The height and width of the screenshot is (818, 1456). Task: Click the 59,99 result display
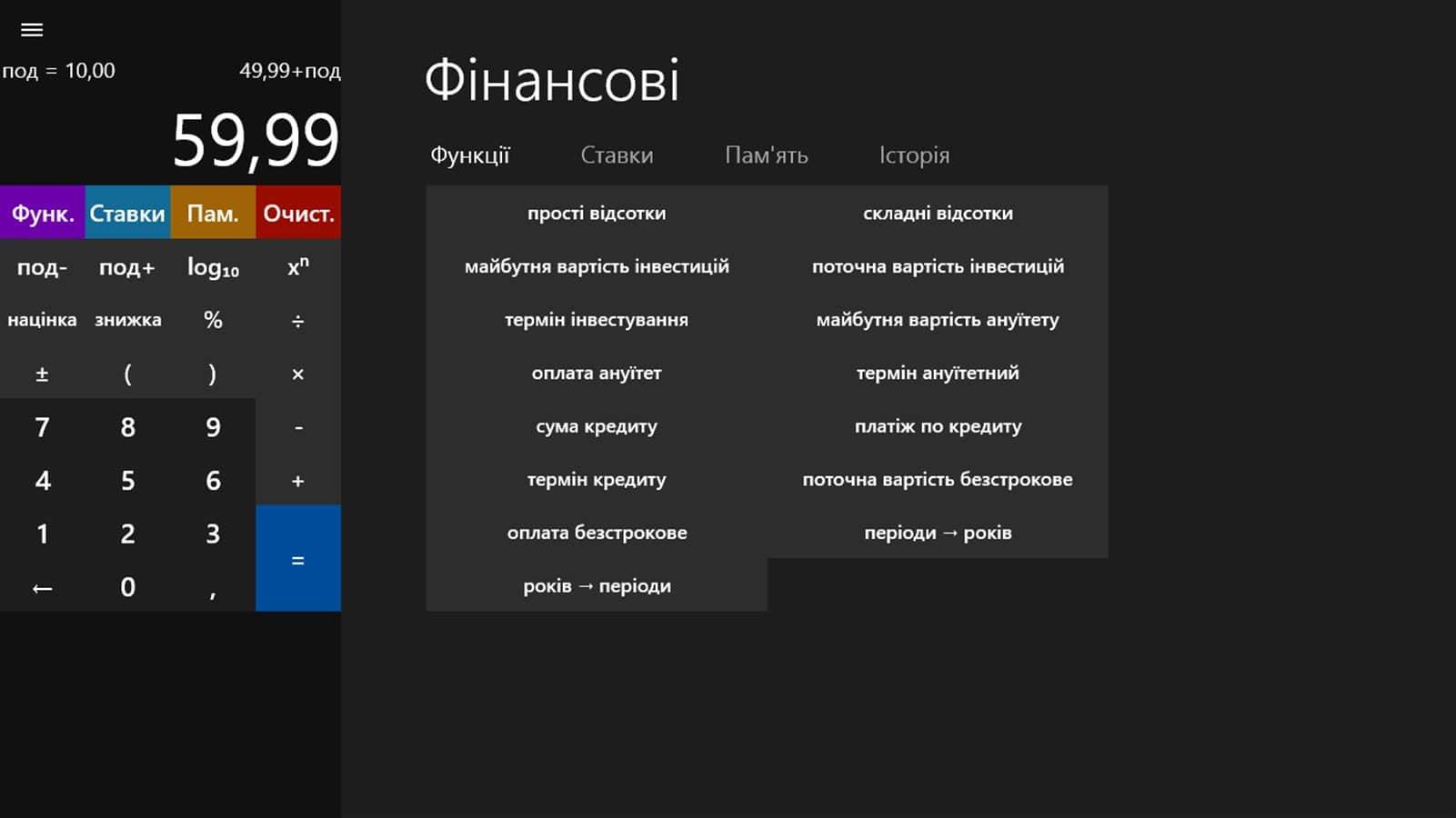pyautogui.click(x=256, y=141)
